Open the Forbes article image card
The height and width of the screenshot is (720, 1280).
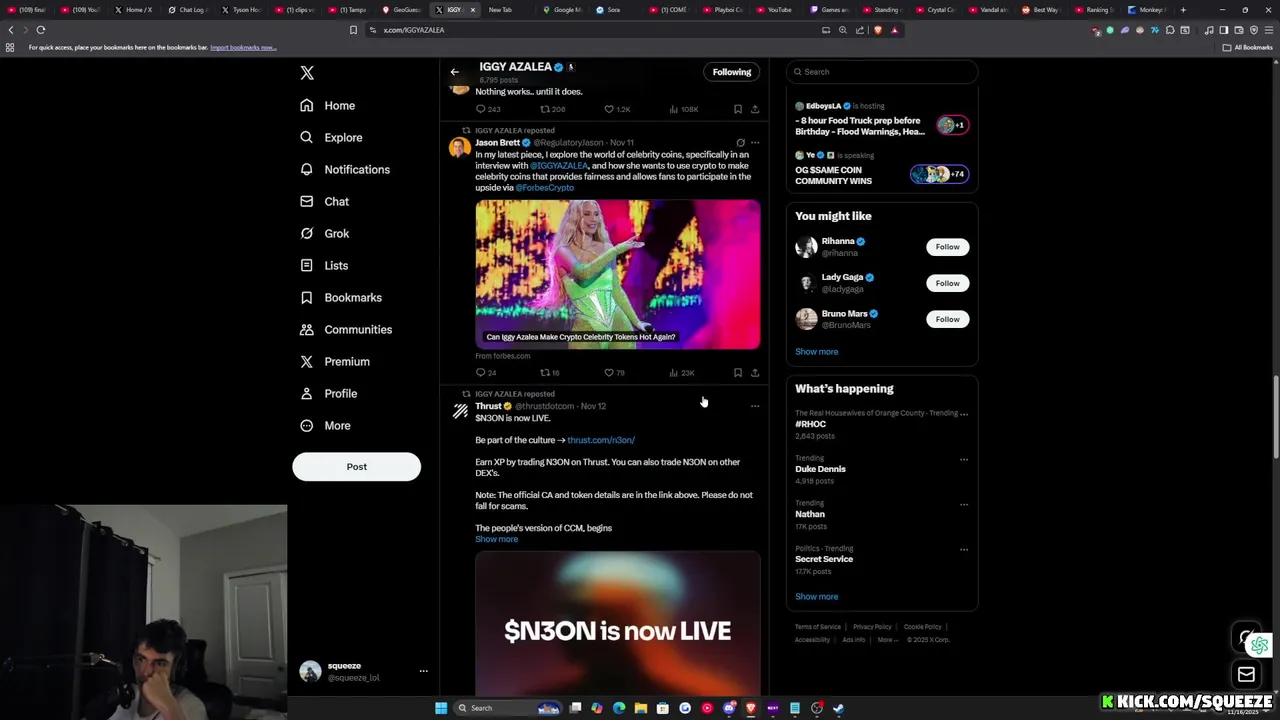pos(618,274)
